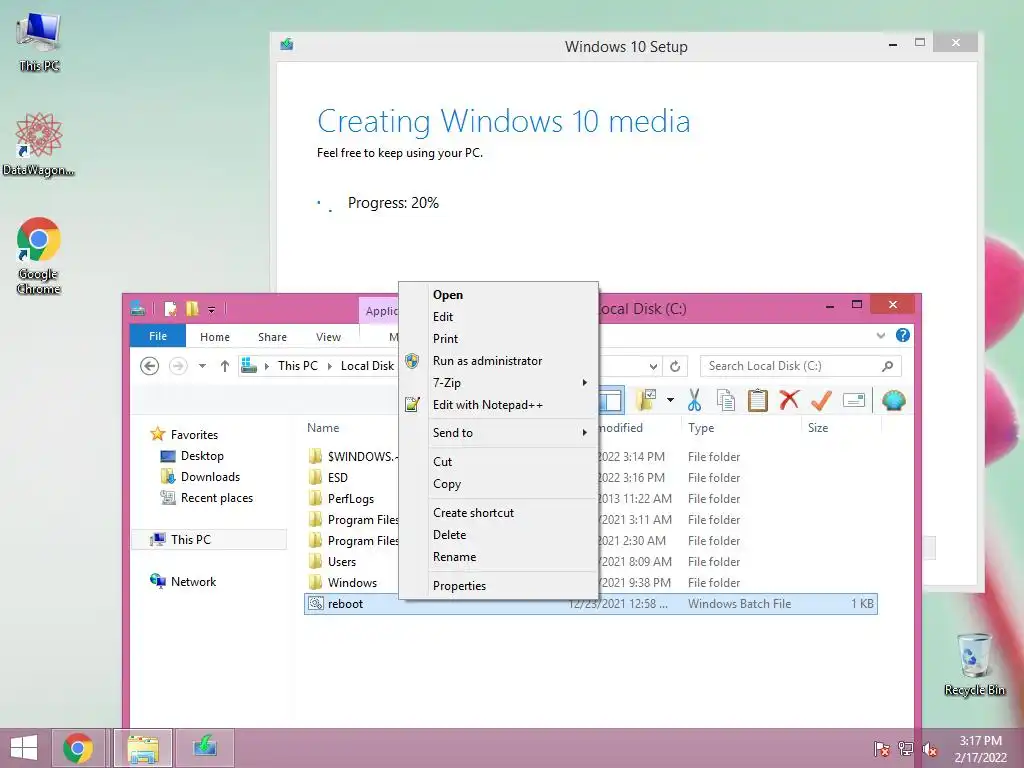Click the blue shell icon in the toolbar
Image resolution: width=1024 pixels, height=768 pixels.
click(x=893, y=400)
